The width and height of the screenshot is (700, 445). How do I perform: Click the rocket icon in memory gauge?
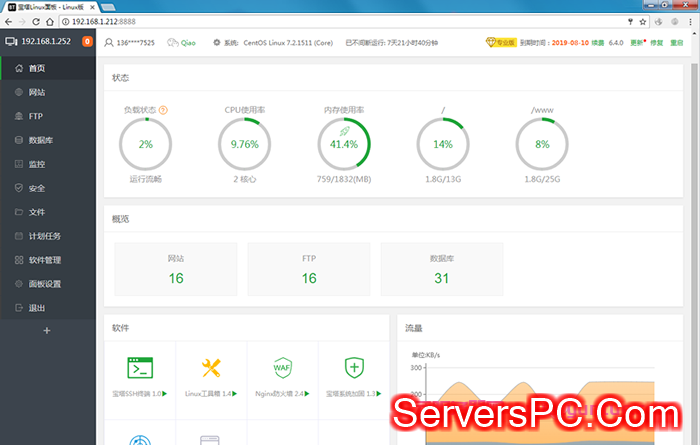coord(344,130)
